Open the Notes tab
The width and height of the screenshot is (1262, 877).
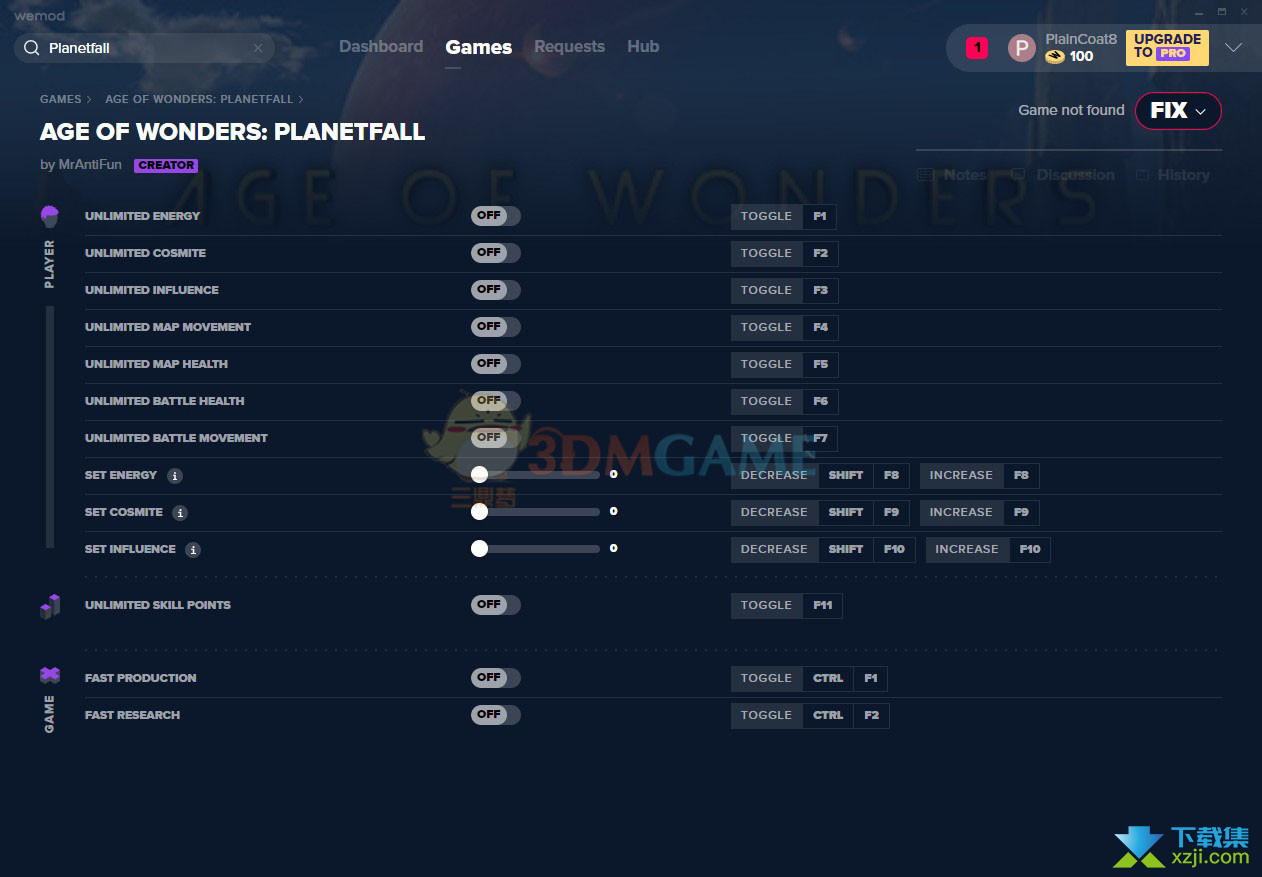[x=953, y=175]
